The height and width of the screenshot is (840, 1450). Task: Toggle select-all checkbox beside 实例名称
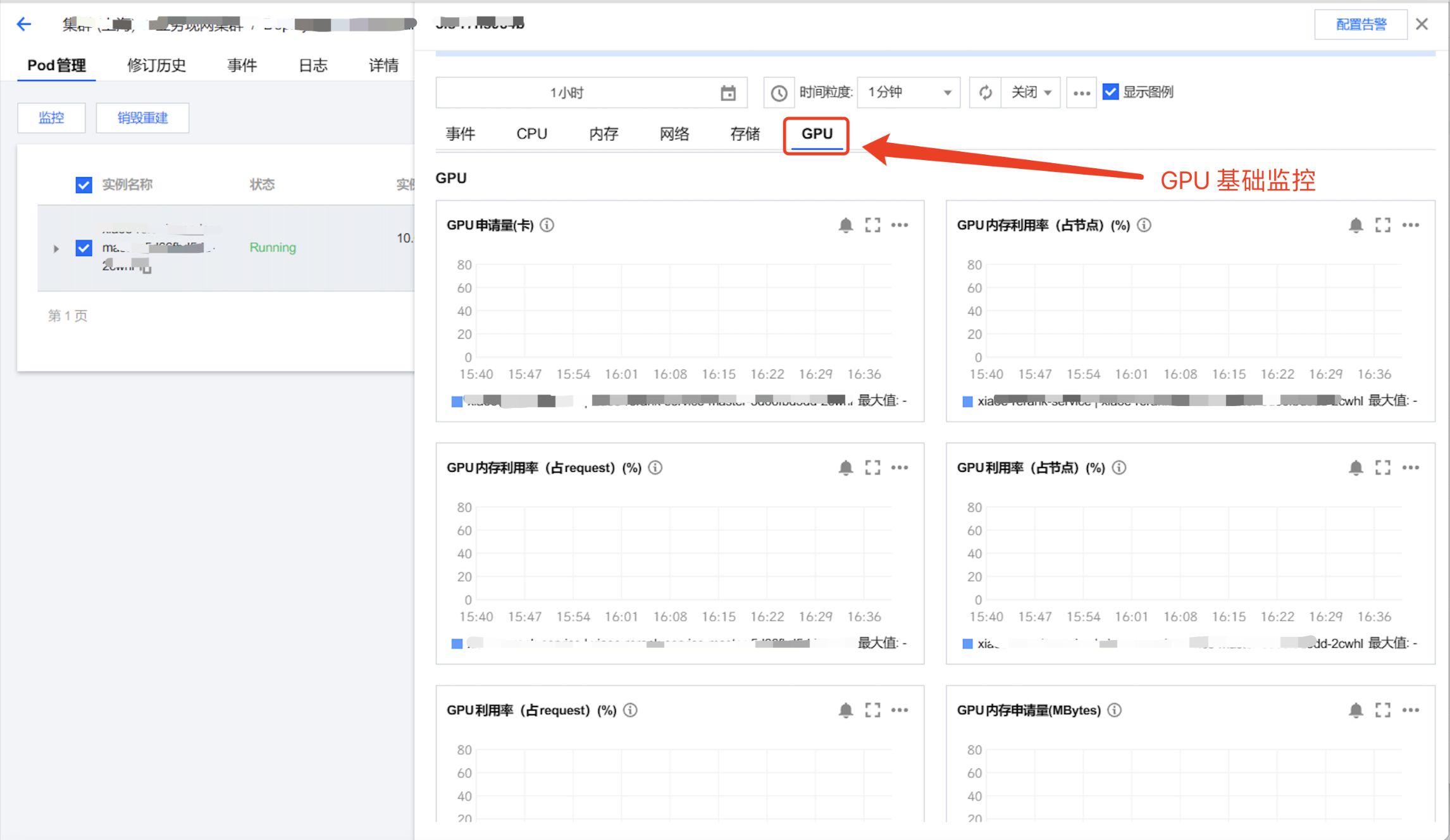(x=84, y=185)
